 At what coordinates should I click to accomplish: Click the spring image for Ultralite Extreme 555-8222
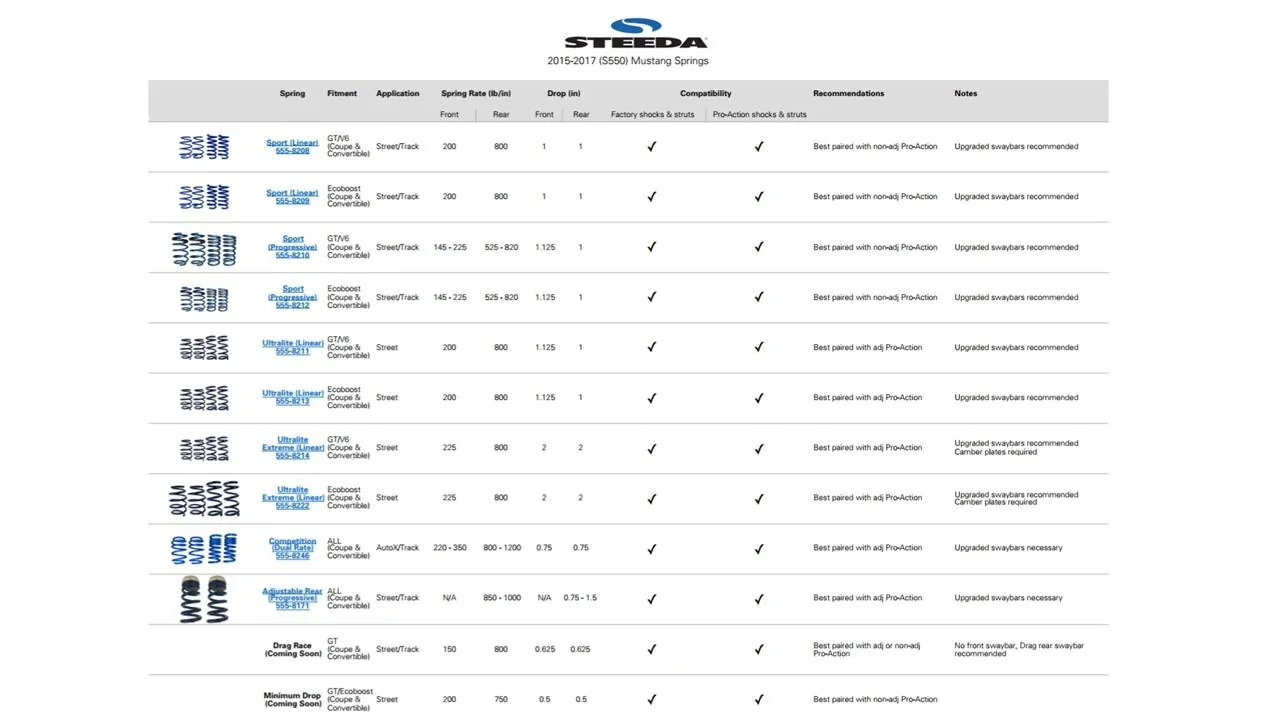point(204,498)
